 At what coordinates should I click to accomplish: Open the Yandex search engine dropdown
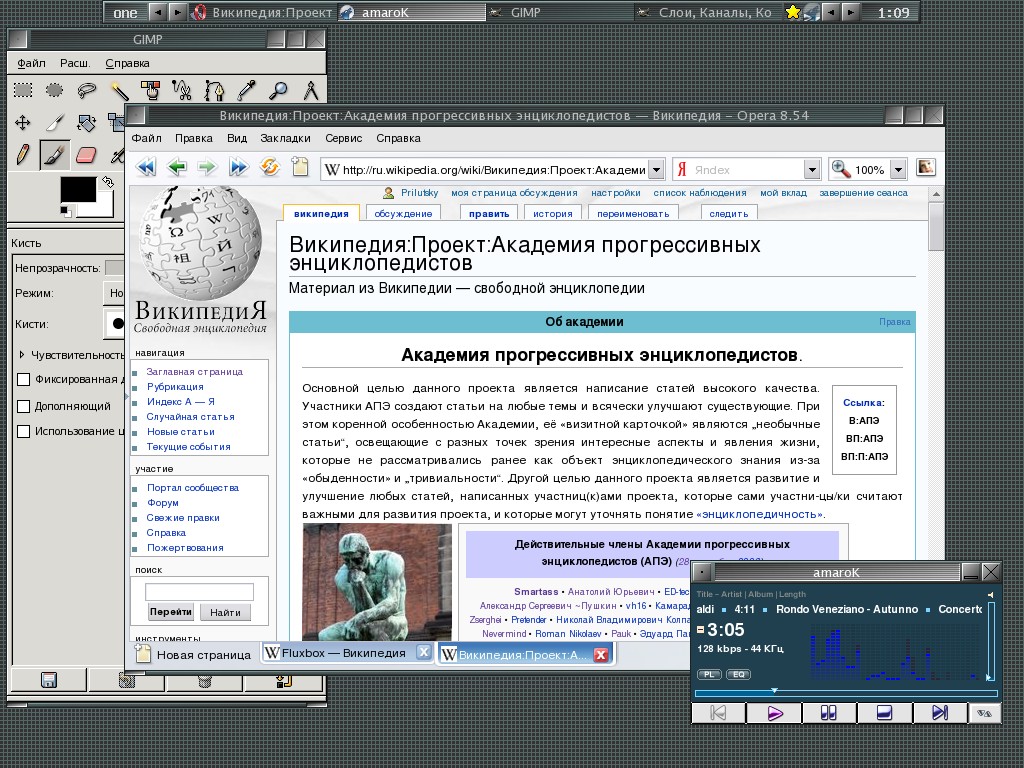(x=812, y=170)
